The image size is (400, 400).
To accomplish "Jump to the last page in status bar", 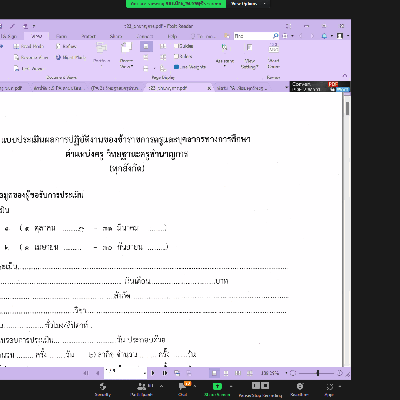I will tap(165, 373).
